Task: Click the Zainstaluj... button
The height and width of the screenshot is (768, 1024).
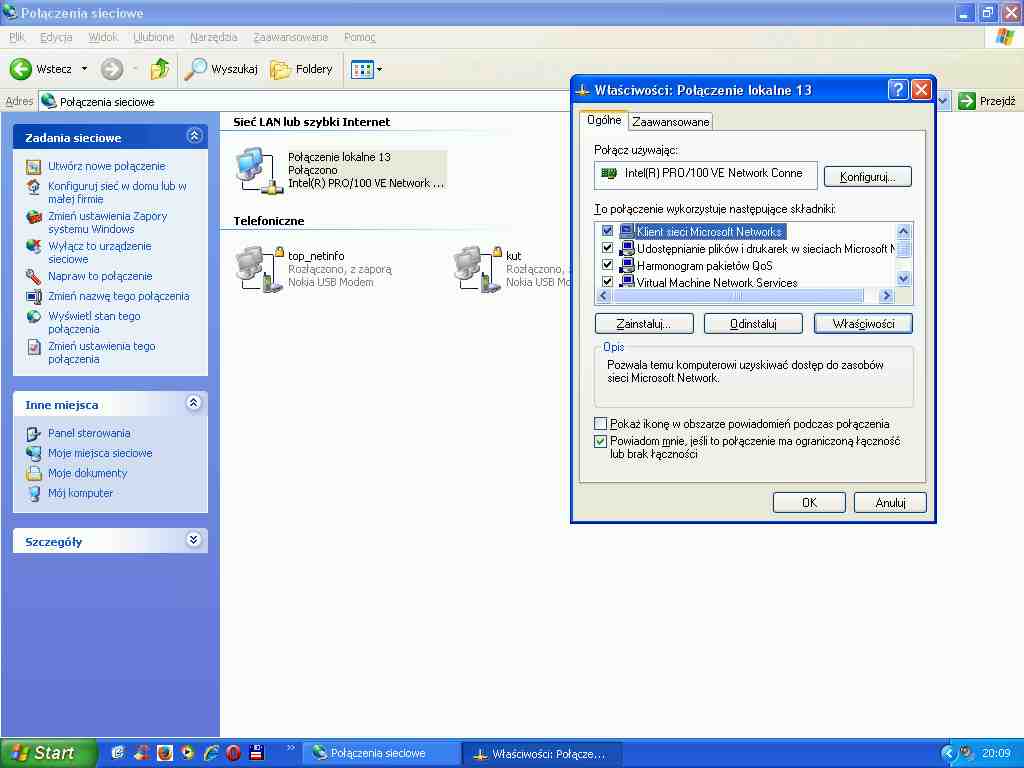Action: point(644,323)
